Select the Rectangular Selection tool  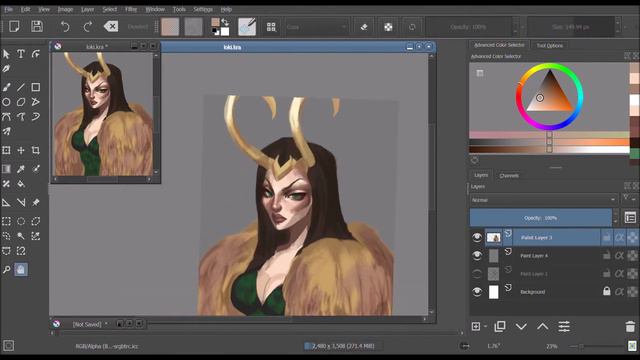[6, 221]
